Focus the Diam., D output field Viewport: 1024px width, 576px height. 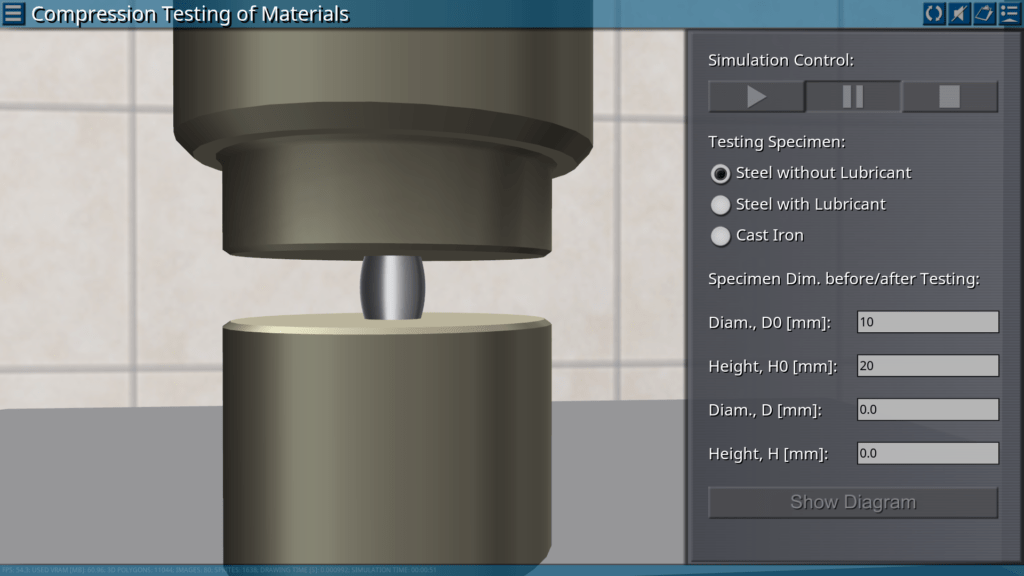click(927, 410)
